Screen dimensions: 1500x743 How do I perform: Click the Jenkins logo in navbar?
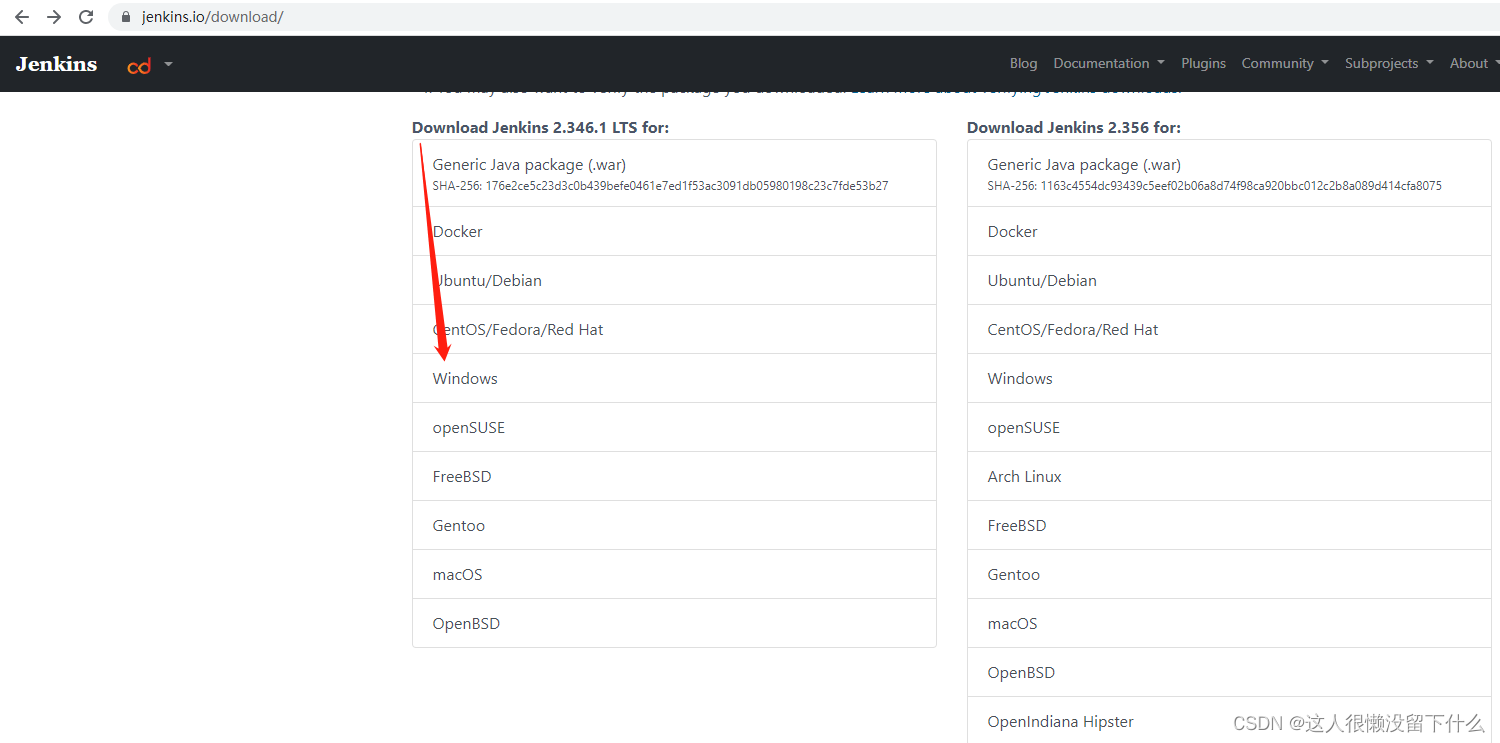click(57, 64)
